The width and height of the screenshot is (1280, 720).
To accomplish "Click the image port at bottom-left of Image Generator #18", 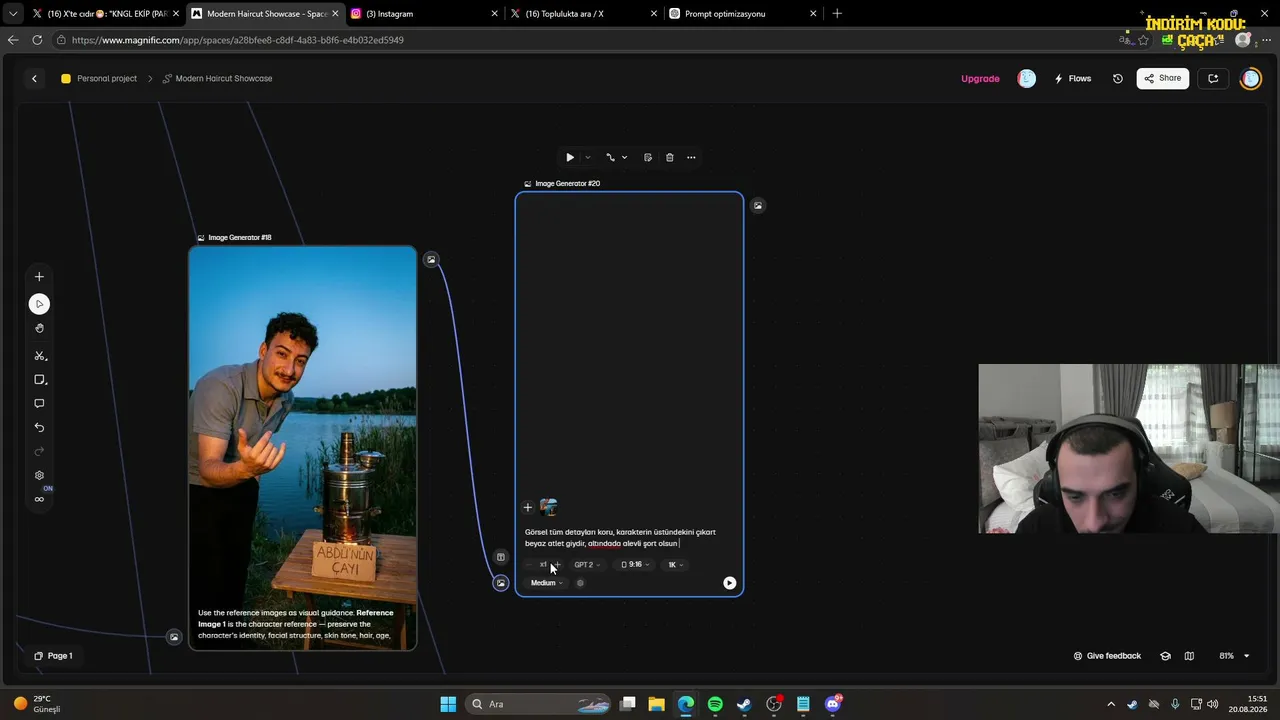I will pos(174,637).
